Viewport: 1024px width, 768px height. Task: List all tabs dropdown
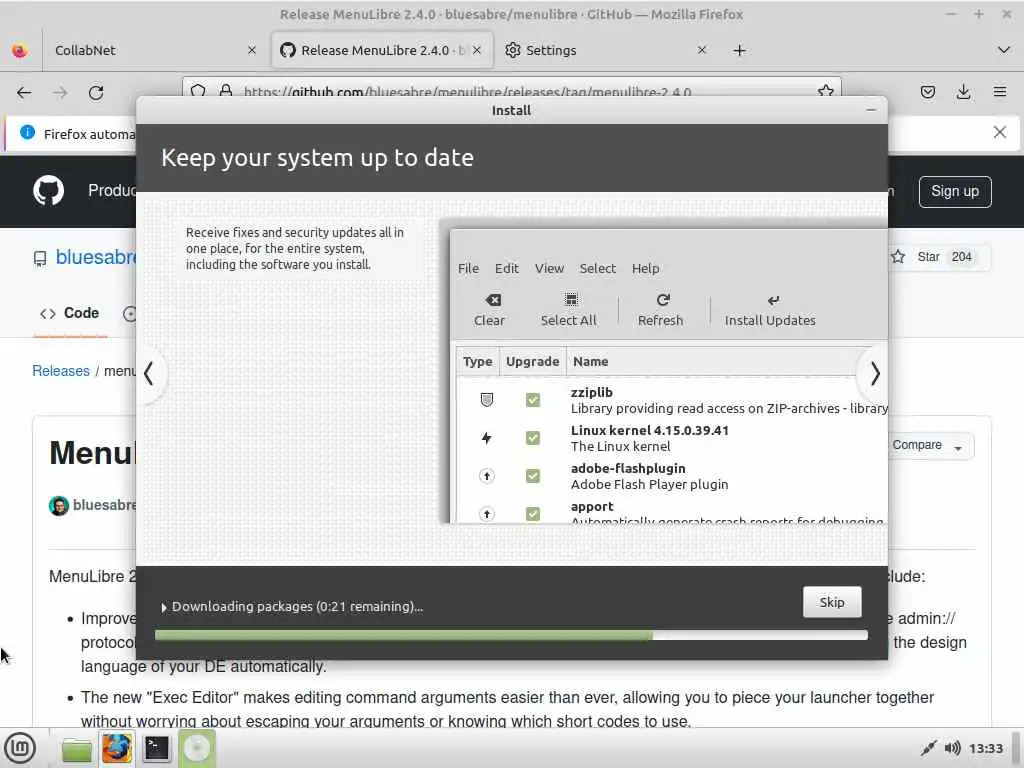(1004, 50)
